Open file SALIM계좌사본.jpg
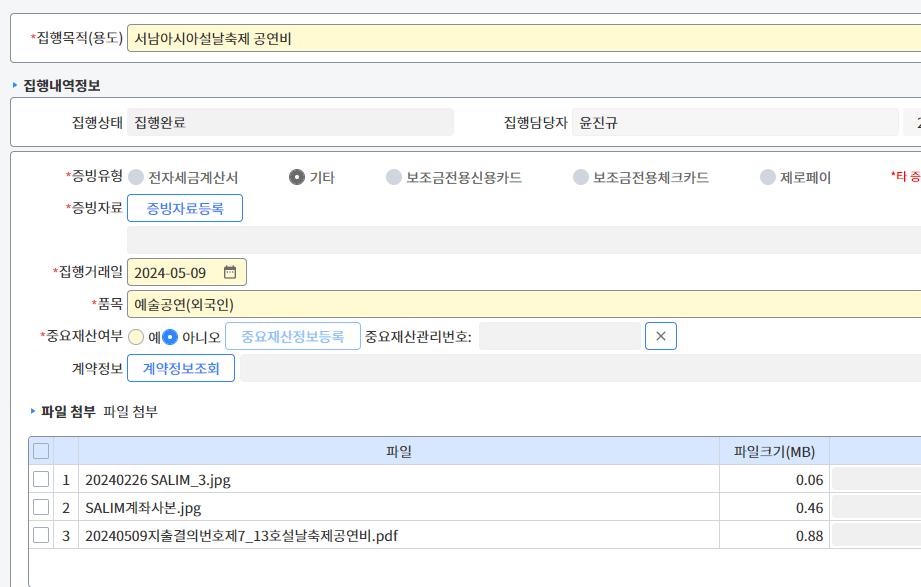 [143, 508]
